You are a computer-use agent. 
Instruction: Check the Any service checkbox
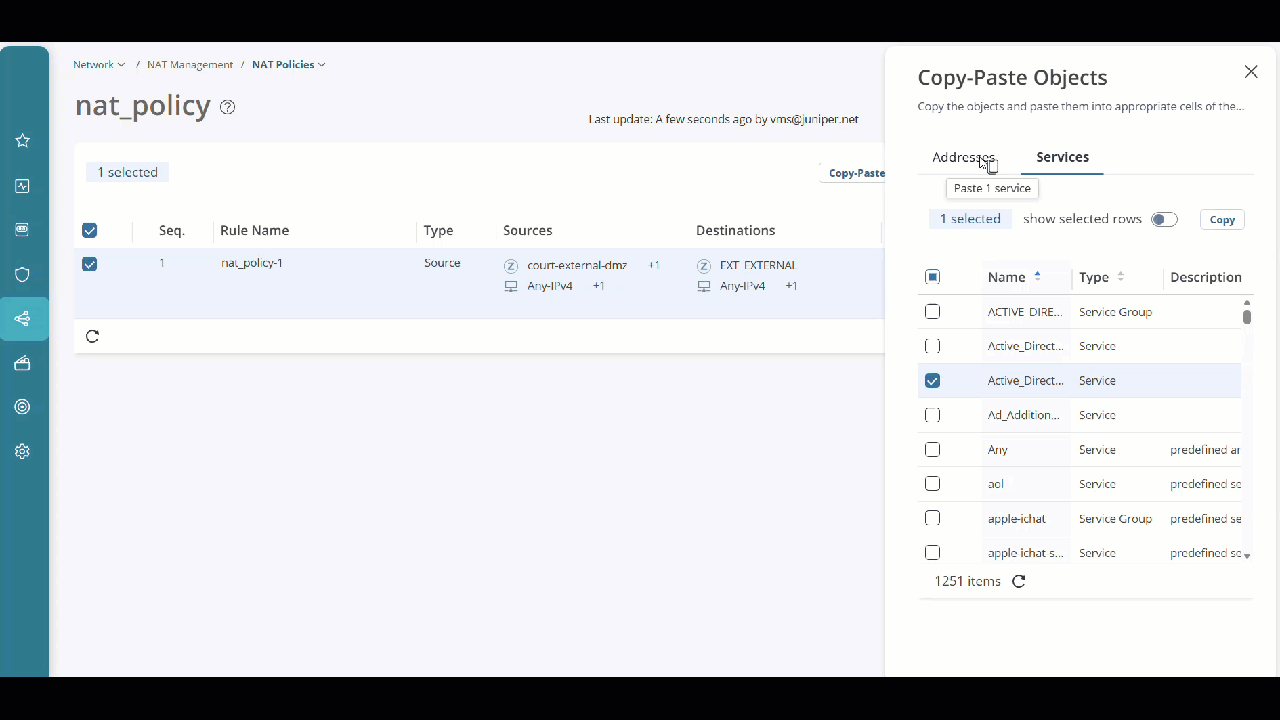(x=933, y=450)
